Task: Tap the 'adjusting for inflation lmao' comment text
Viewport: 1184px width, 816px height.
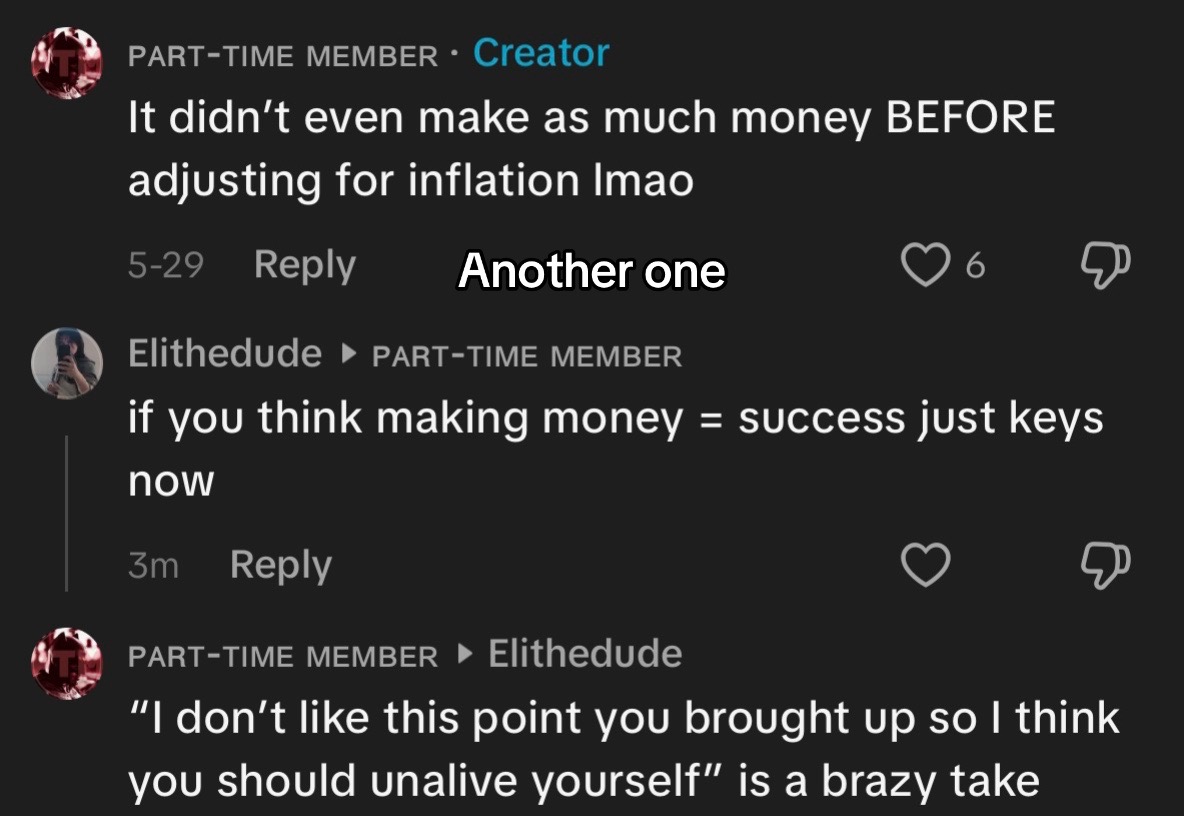Action: tap(411, 181)
